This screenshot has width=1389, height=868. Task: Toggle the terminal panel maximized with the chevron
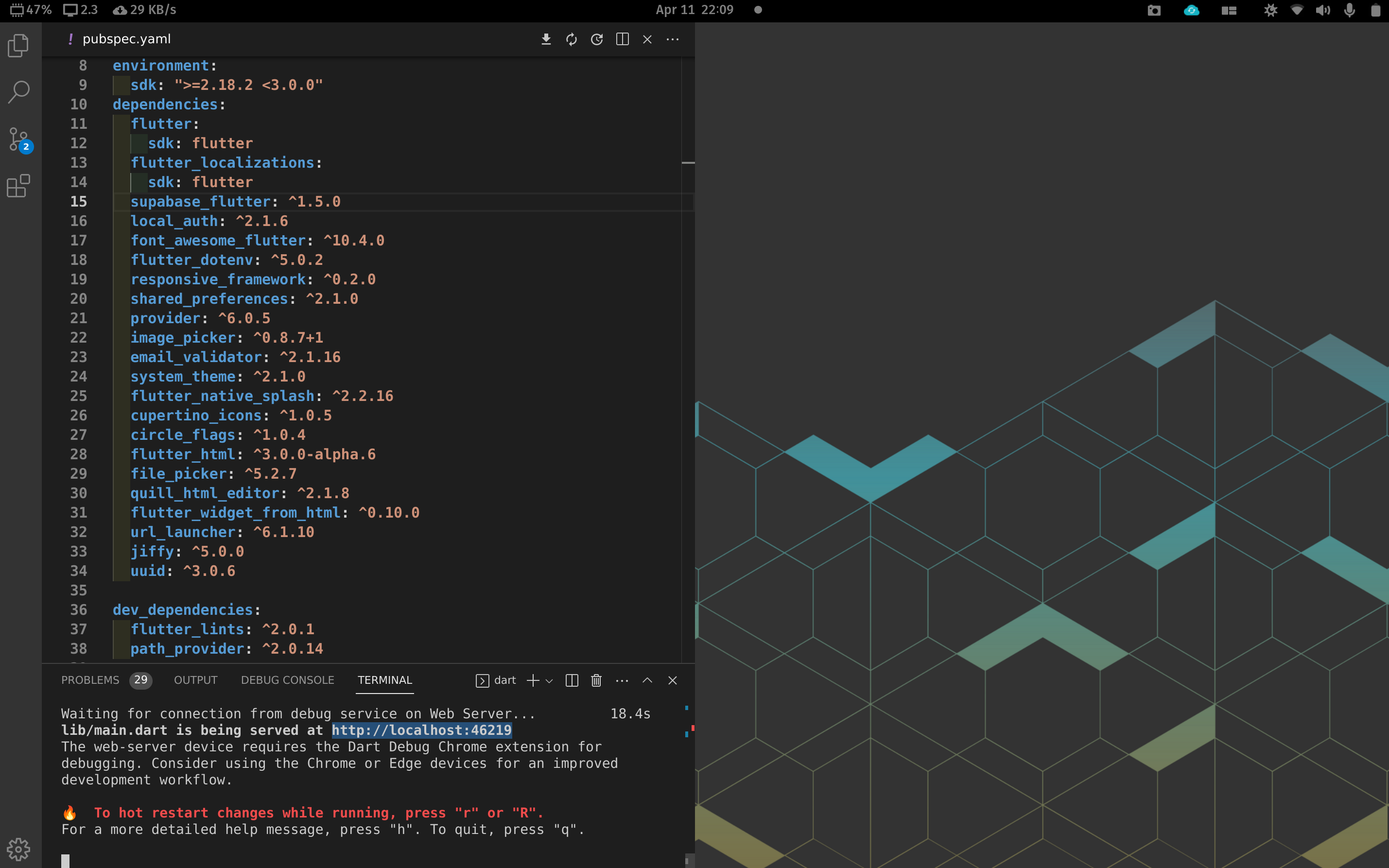[x=647, y=680]
